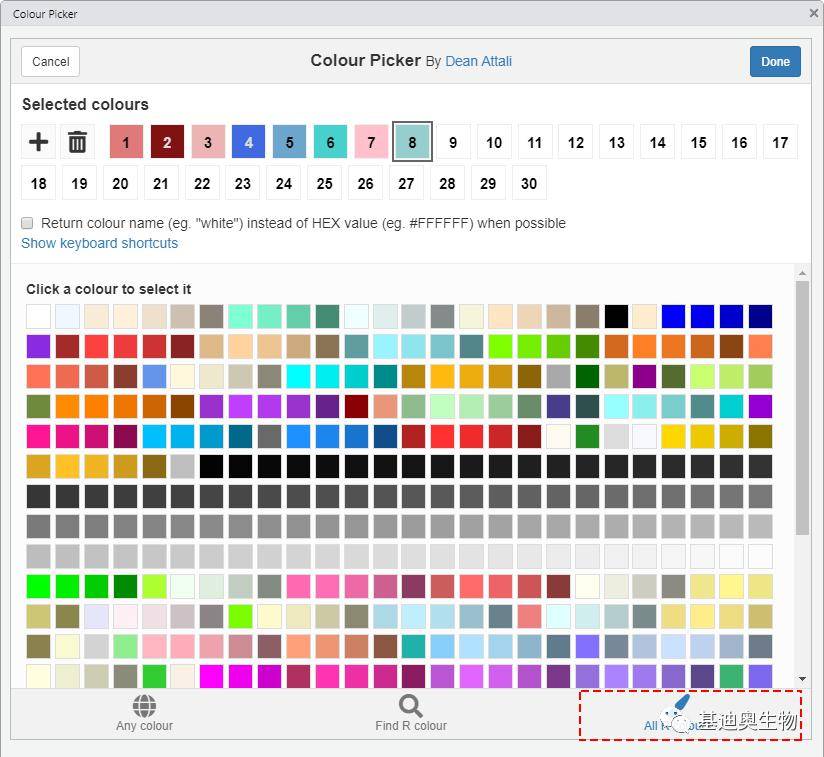Open the Any colour globe tab
The image size is (824, 757).
tap(144, 713)
